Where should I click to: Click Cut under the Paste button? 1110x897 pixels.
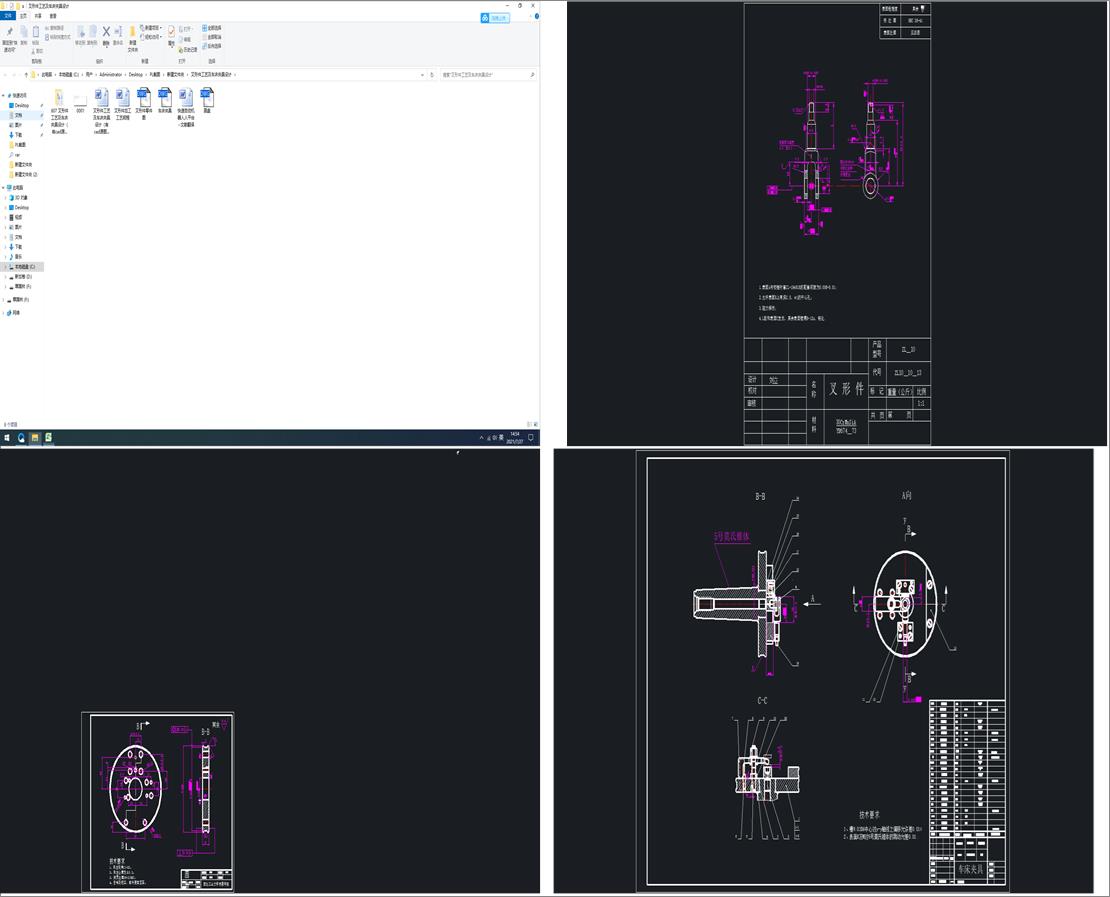click(38, 51)
